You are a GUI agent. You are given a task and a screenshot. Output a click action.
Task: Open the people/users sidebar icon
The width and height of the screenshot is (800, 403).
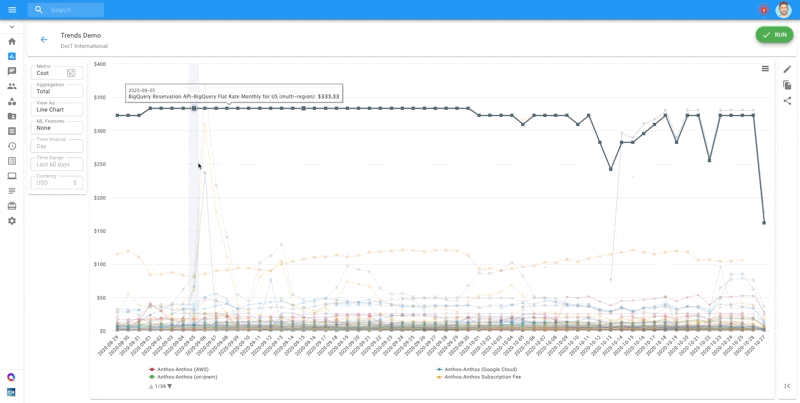click(x=12, y=86)
